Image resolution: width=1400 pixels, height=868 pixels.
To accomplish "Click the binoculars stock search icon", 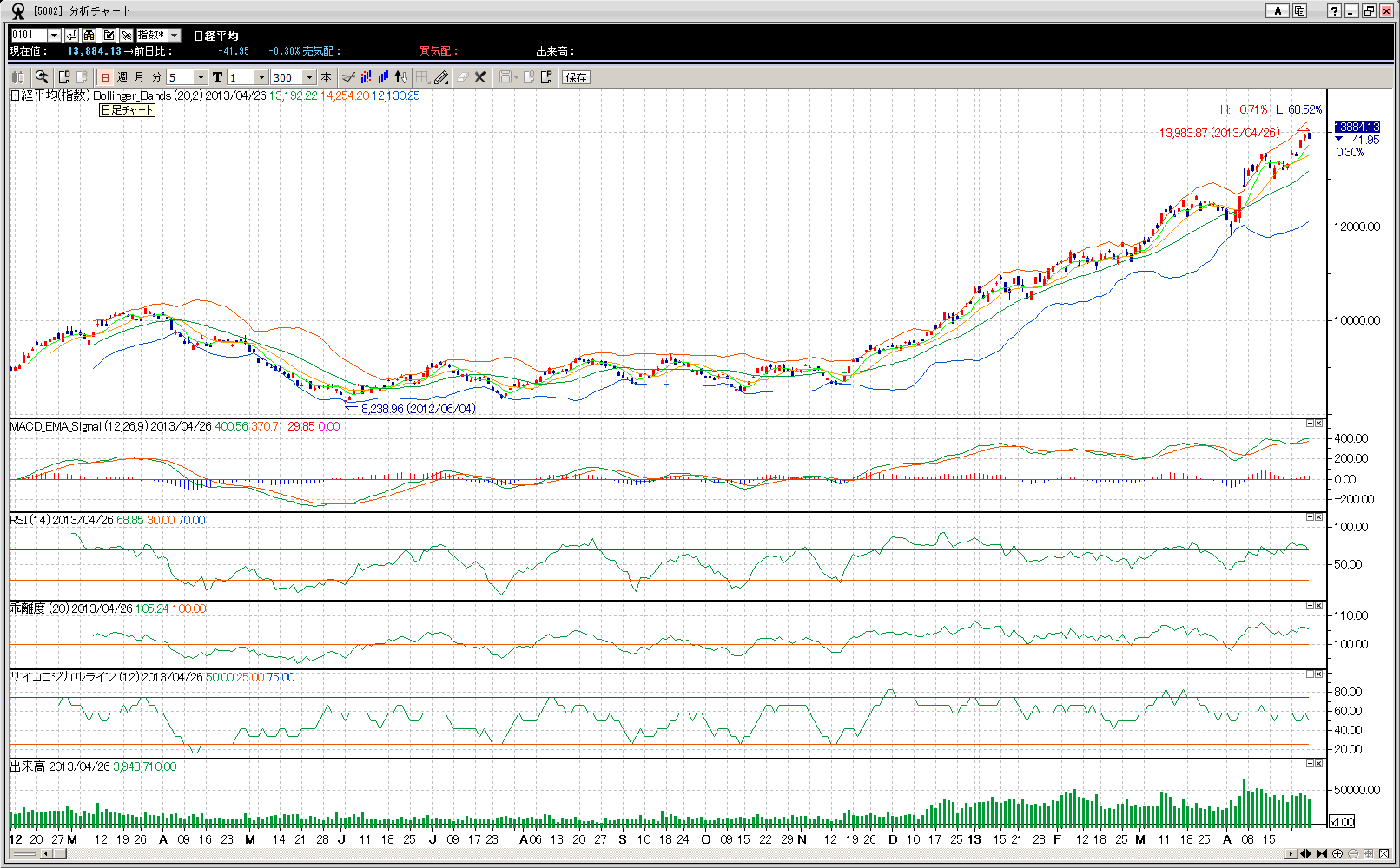I will [x=89, y=36].
